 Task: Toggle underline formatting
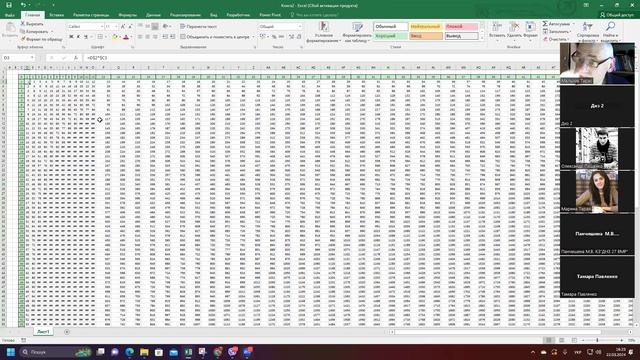coord(86,37)
